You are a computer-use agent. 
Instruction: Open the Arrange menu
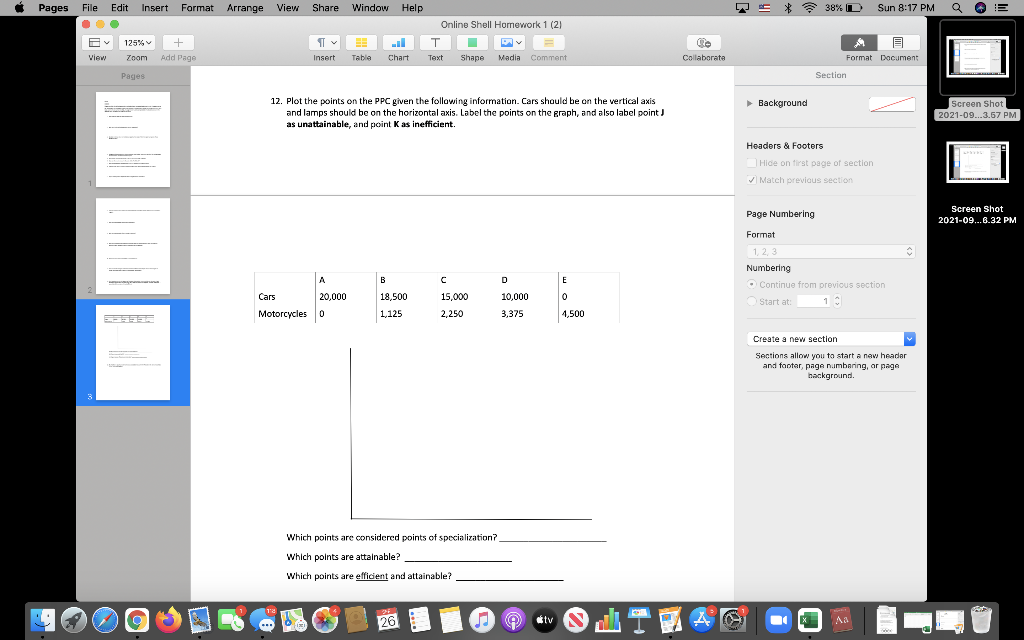tap(245, 7)
